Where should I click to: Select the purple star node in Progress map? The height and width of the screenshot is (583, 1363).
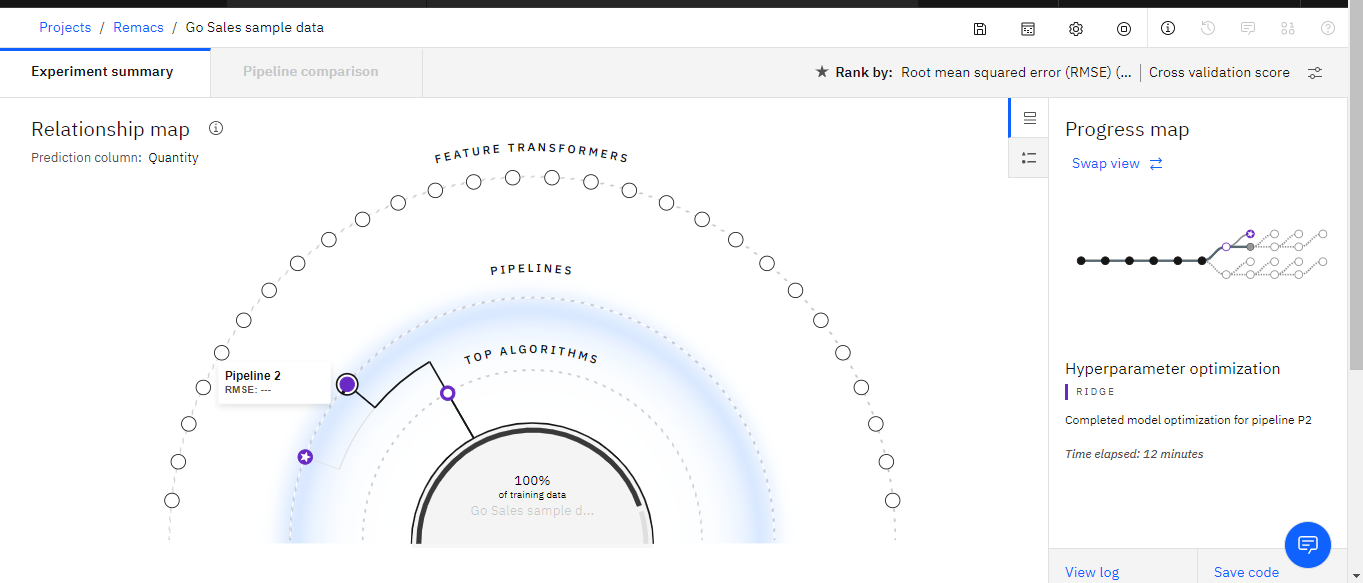(x=1250, y=233)
